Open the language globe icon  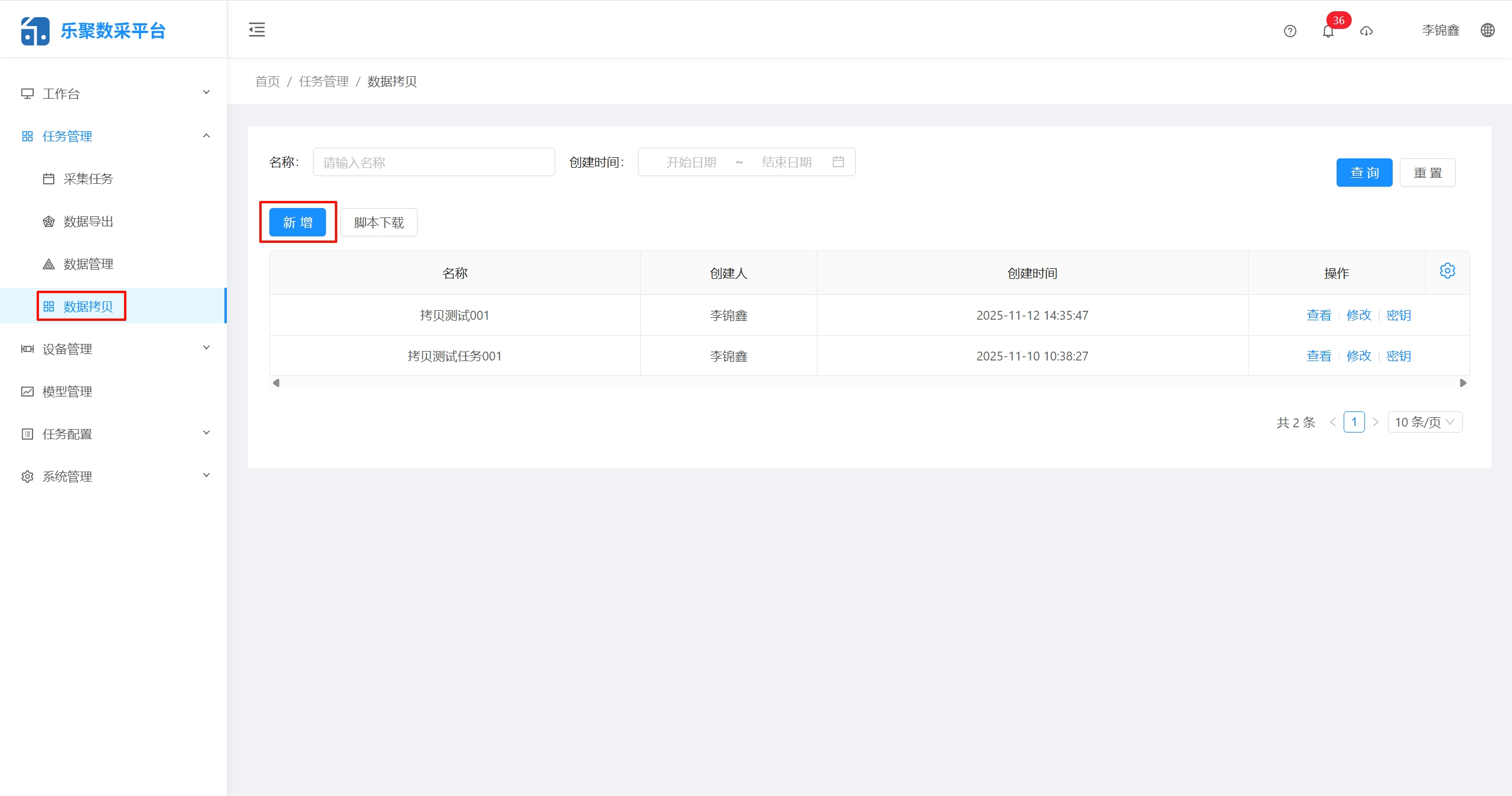pos(1488,30)
